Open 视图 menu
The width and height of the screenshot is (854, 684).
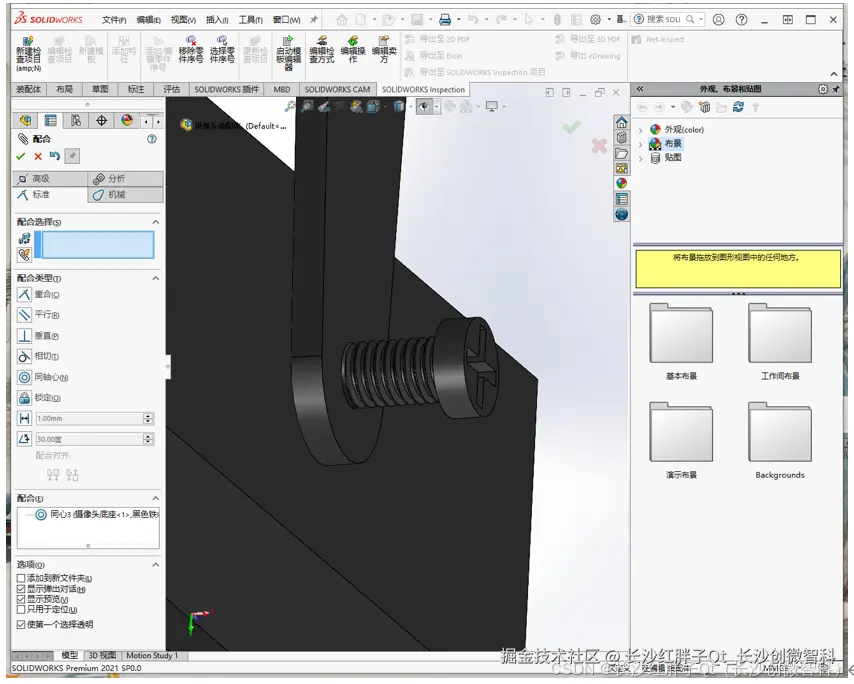183,20
